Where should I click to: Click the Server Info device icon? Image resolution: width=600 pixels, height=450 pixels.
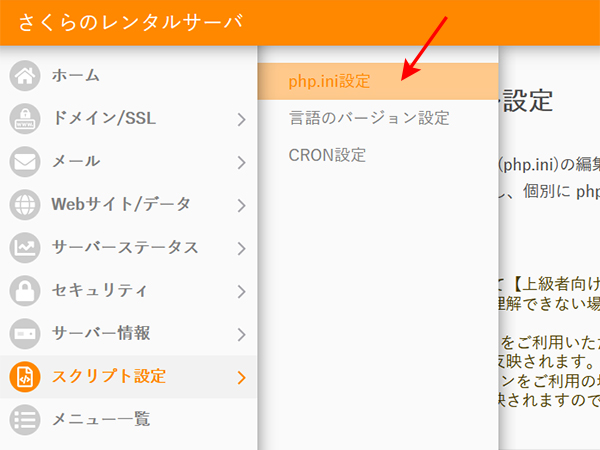click(x=25, y=334)
